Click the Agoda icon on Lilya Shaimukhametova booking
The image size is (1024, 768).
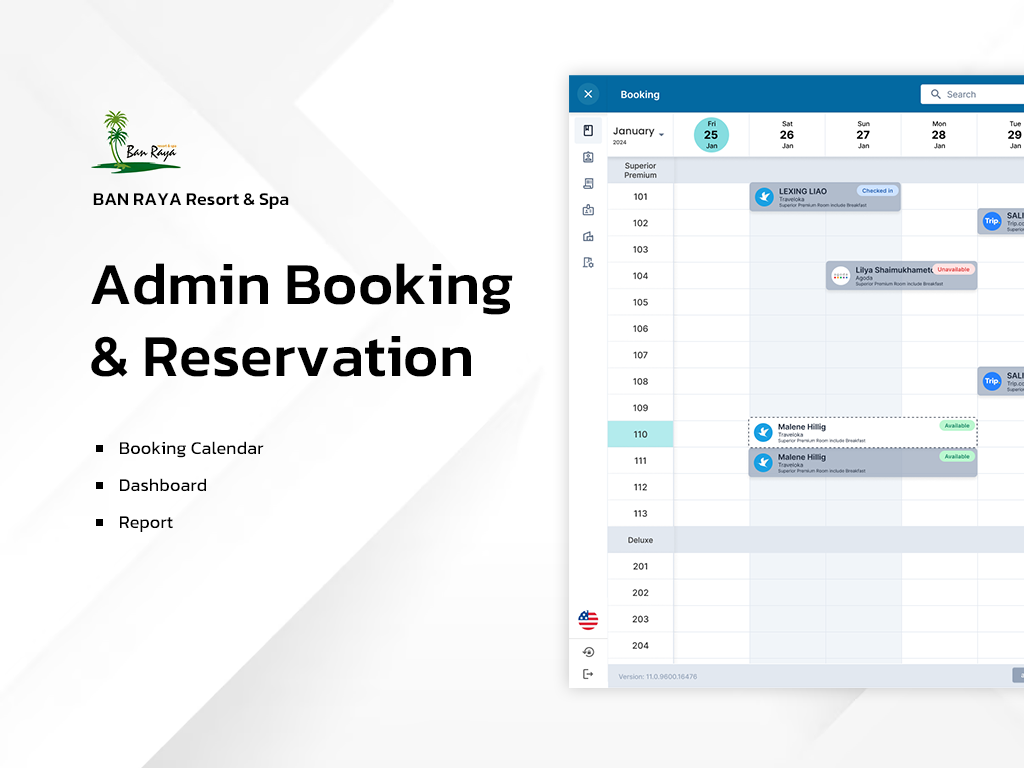(840, 276)
